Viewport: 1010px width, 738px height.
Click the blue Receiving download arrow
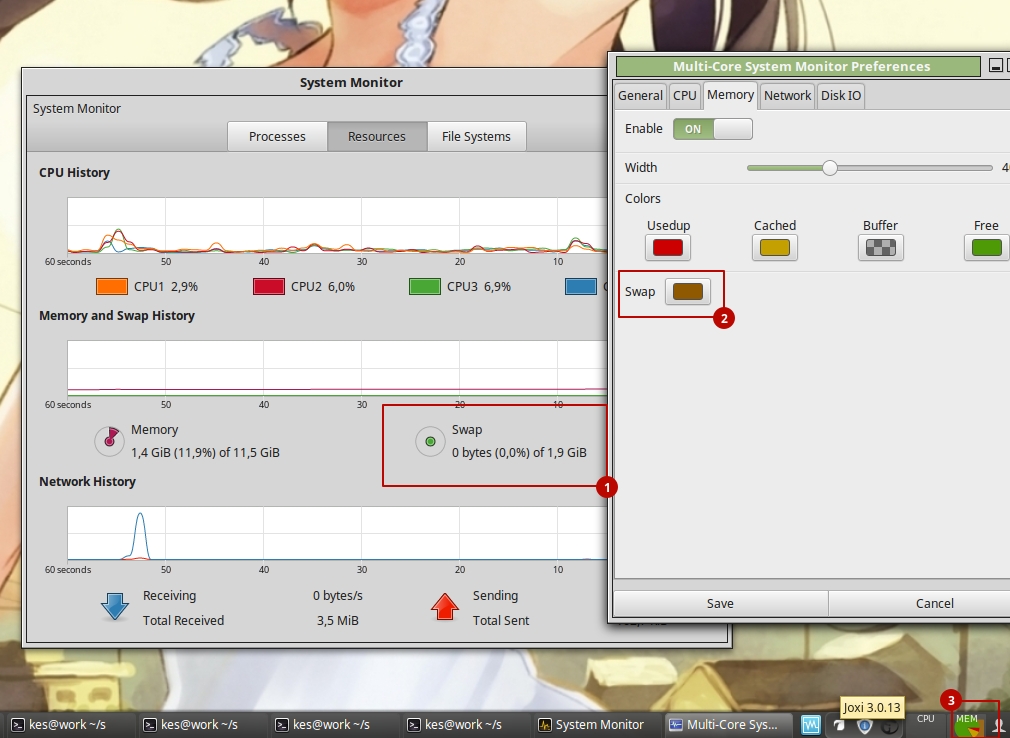[117, 607]
